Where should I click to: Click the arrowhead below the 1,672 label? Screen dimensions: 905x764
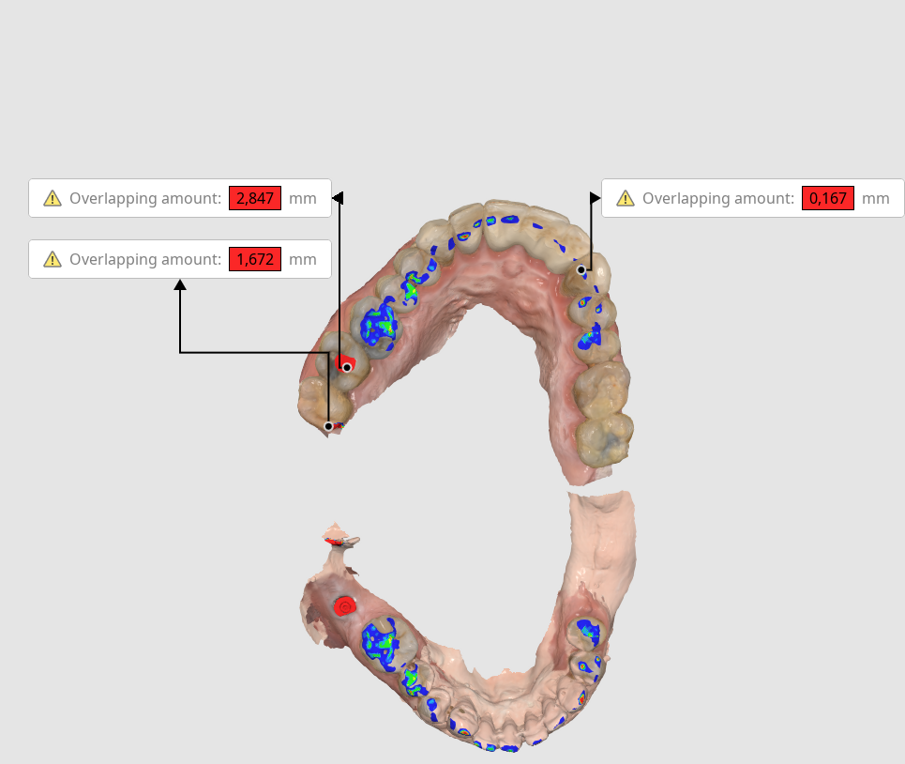tap(180, 285)
